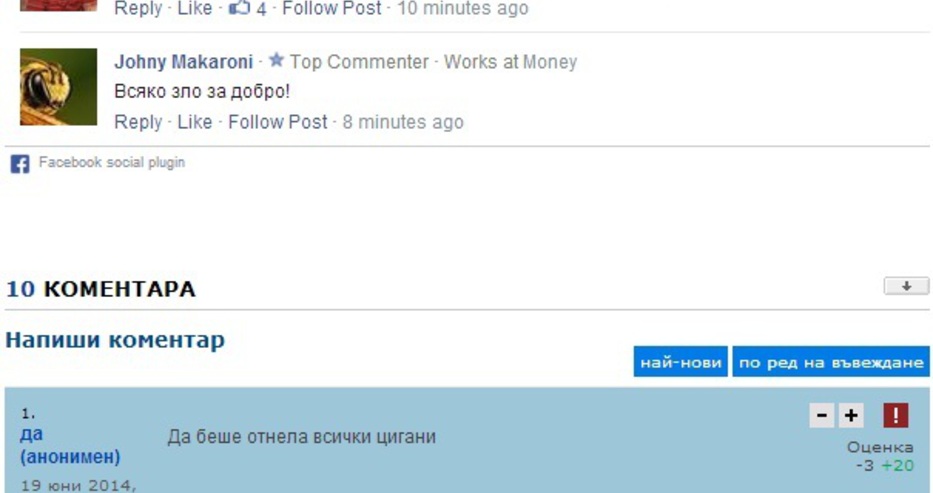Sort comments по ред на въвеждане
Image resolution: width=933 pixels, height=493 pixels.
(831, 362)
